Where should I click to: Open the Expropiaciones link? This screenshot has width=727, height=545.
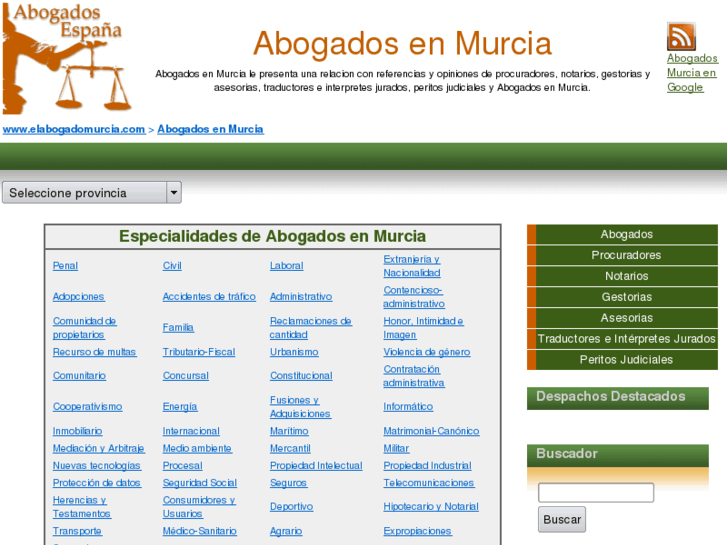[417, 531]
